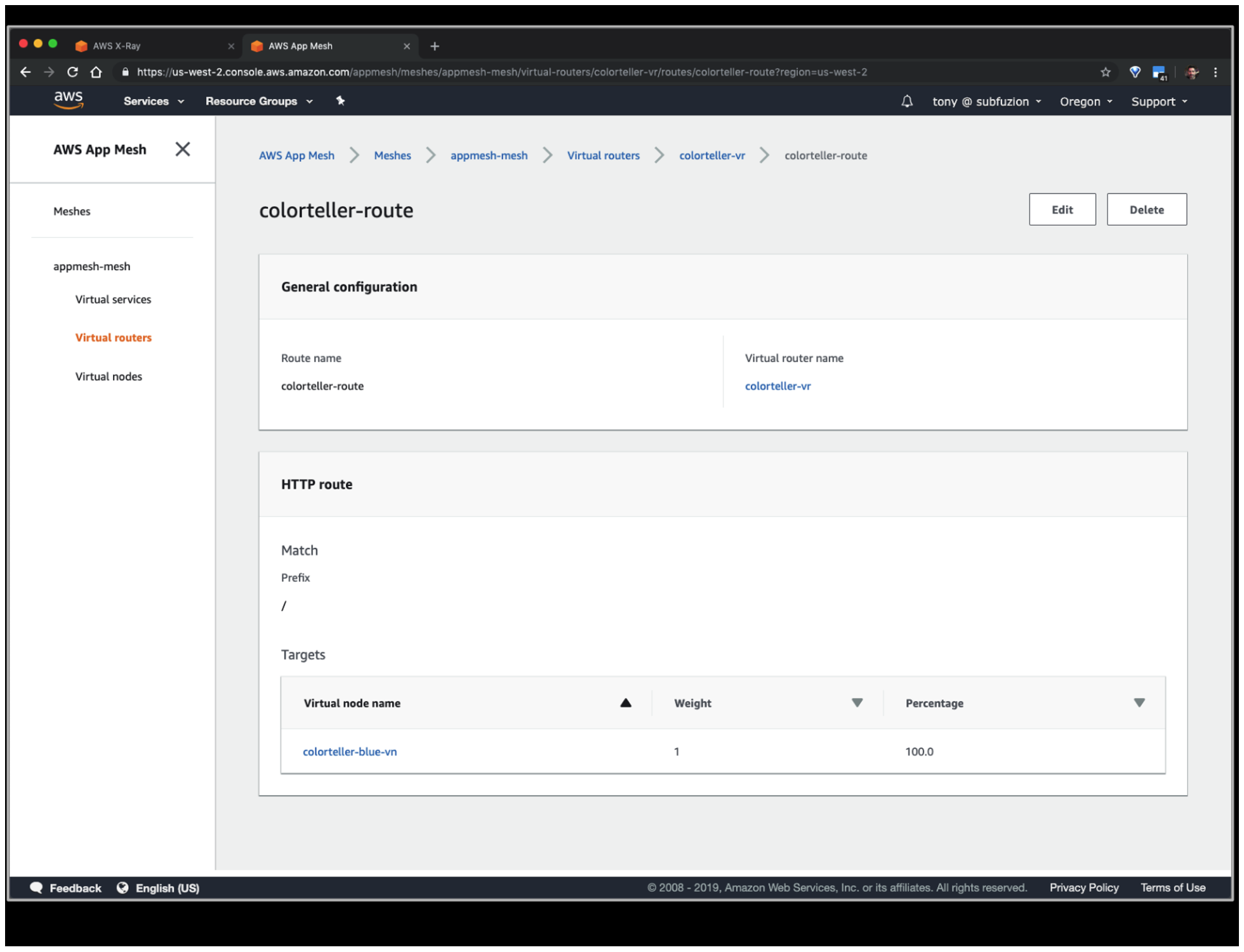Screen dimensions: 1244x952
Task: Bookmark this page with the star icon
Action: pyautogui.click(x=1106, y=72)
